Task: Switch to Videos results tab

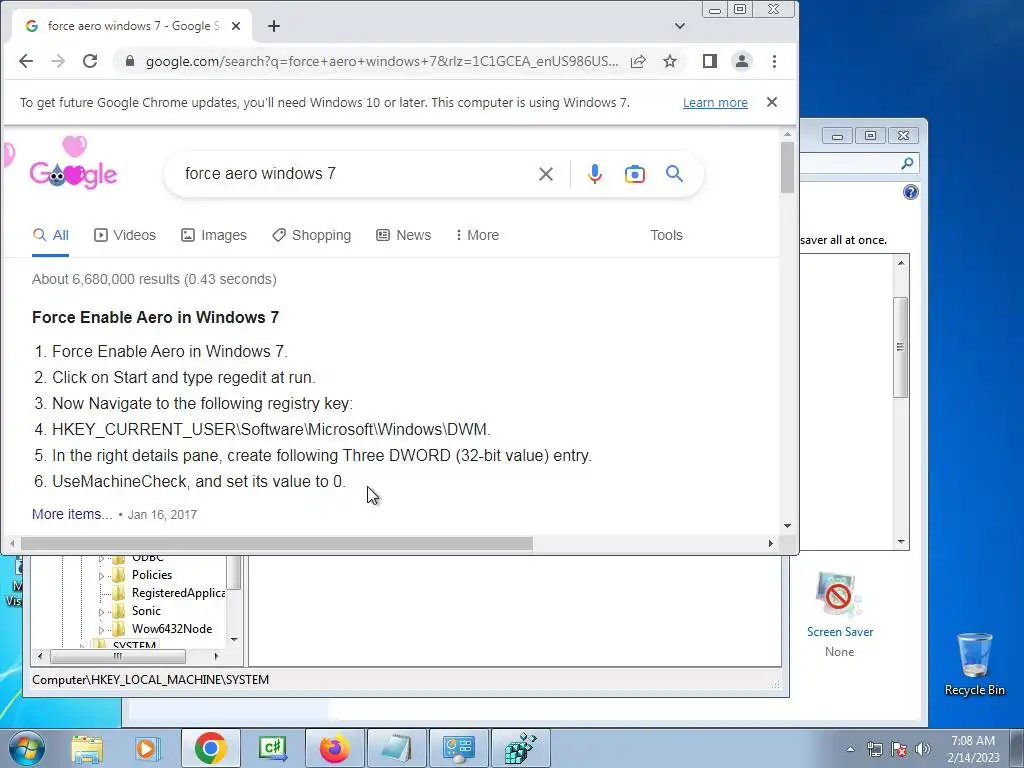Action: click(x=125, y=235)
